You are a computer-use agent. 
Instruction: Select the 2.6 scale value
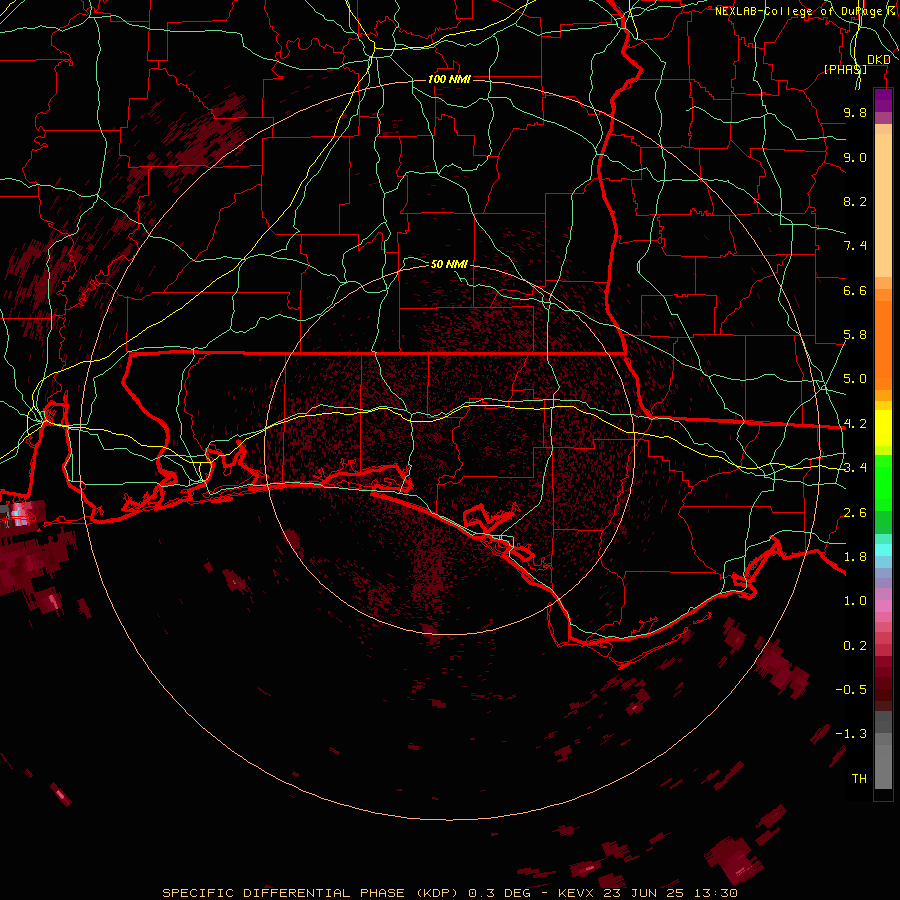tap(855, 513)
